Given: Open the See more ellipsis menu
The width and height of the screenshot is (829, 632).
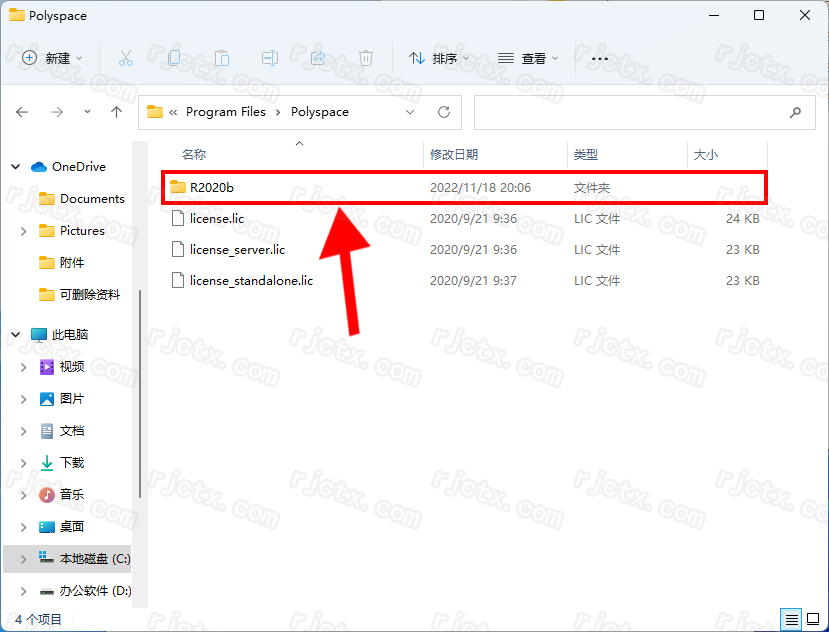Looking at the screenshot, I should [x=600, y=58].
